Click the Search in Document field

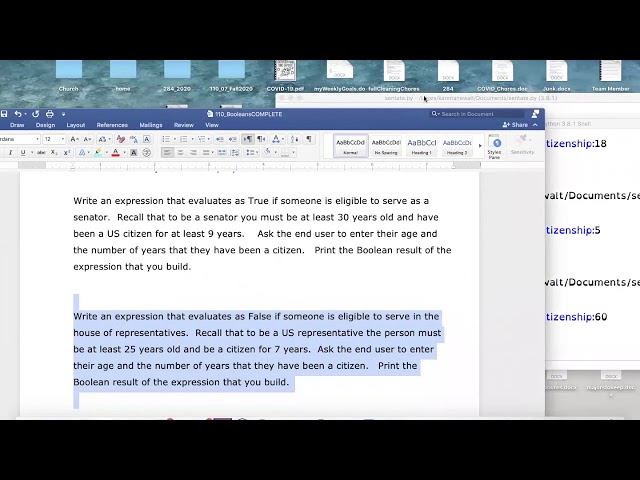tap(478, 114)
